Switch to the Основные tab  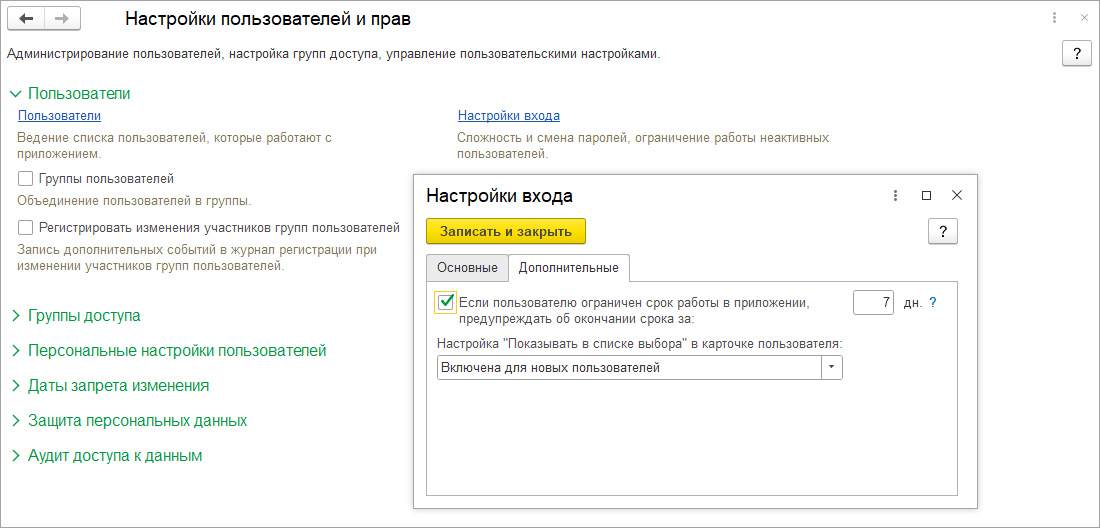[x=467, y=268]
